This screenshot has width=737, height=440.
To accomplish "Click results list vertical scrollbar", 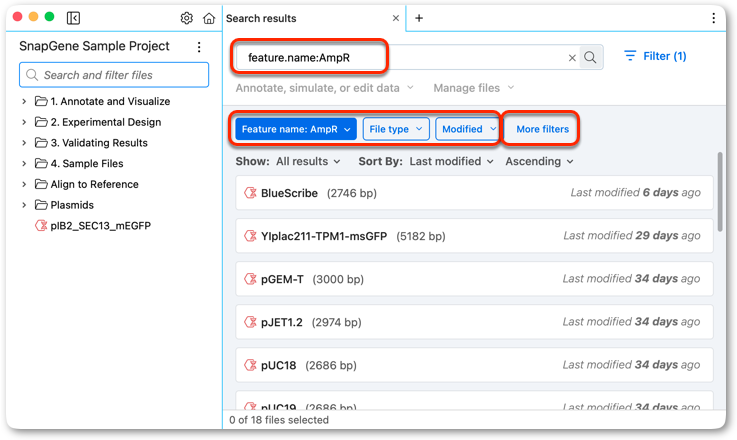I will coord(720,192).
